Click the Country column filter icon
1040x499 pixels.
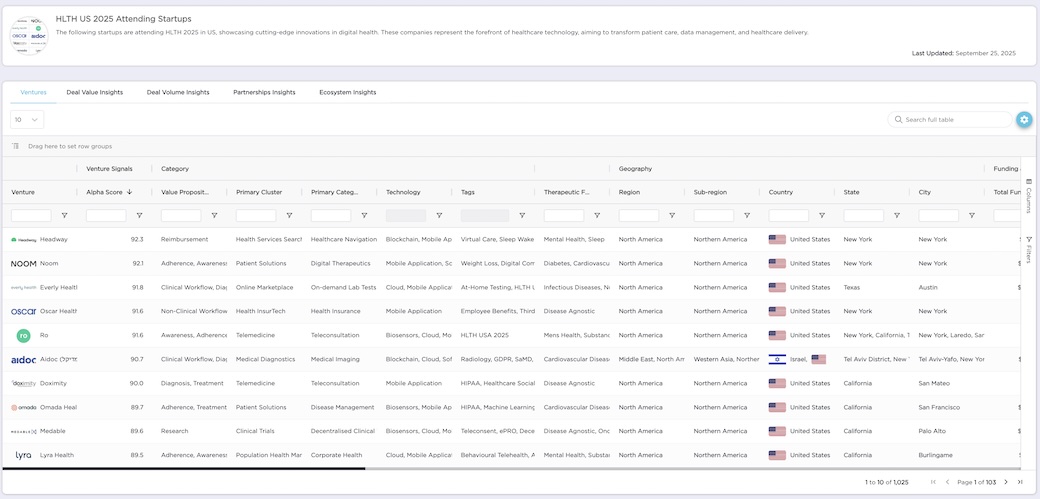[x=822, y=216]
